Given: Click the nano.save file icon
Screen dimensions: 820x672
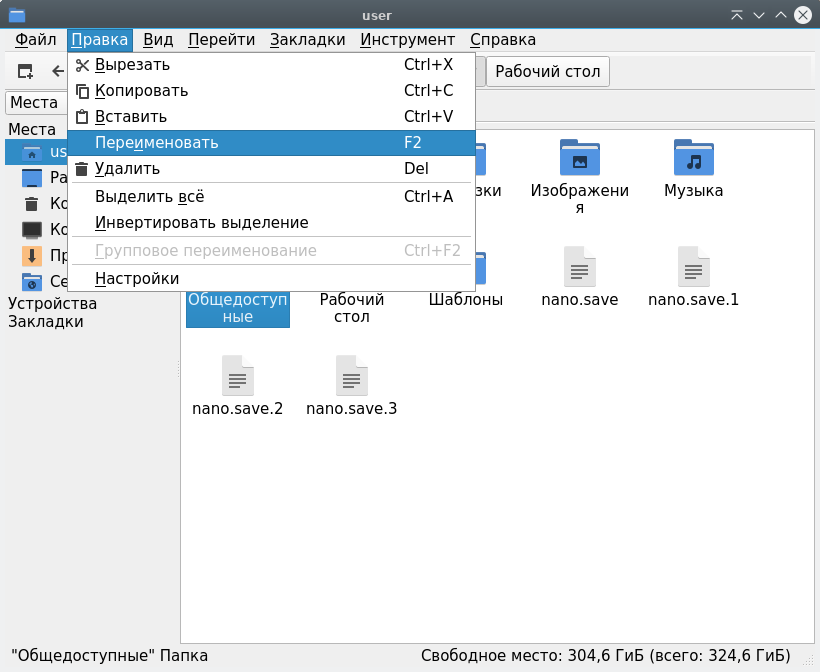Looking at the screenshot, I should coord(579,267).
